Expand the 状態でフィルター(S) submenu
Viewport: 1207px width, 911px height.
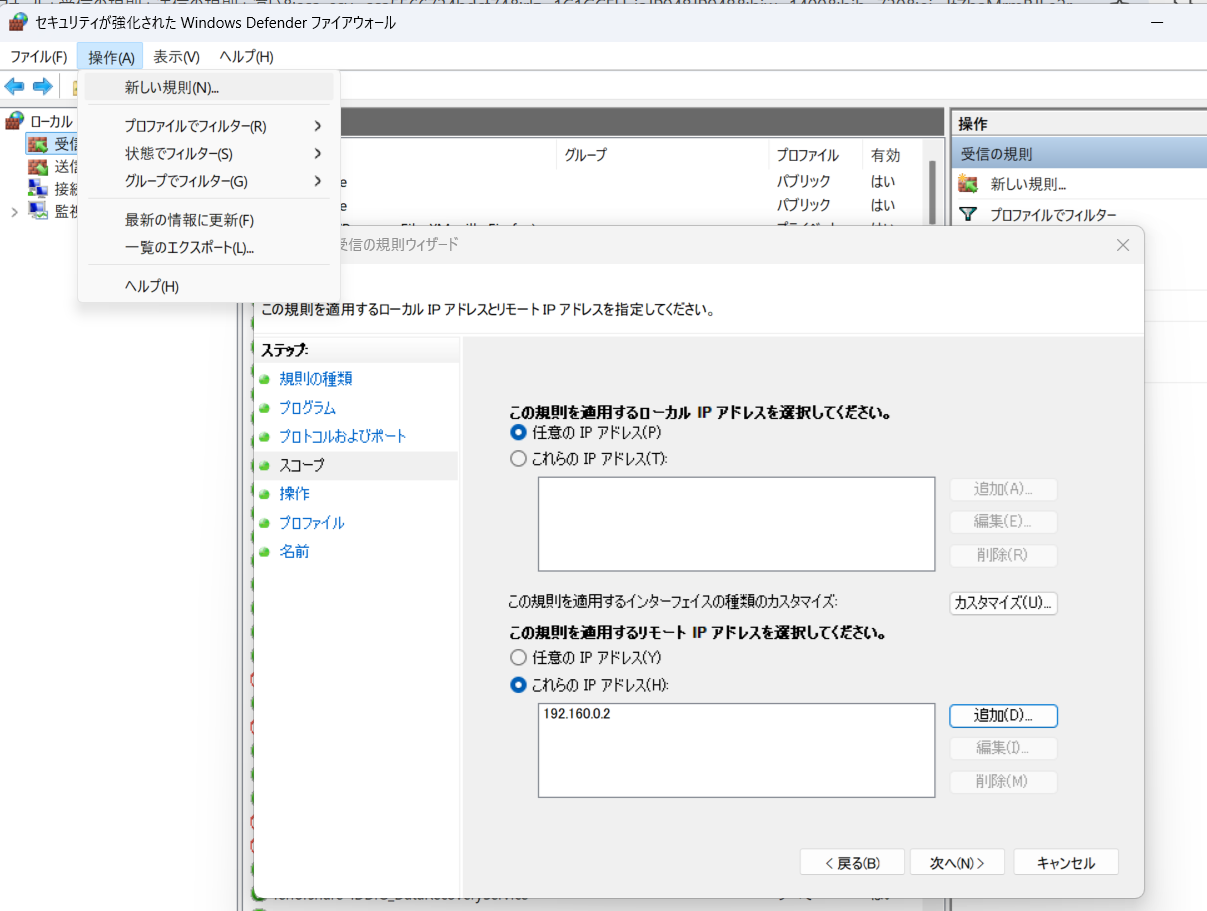pyautogui.click(x=209, y=154)
